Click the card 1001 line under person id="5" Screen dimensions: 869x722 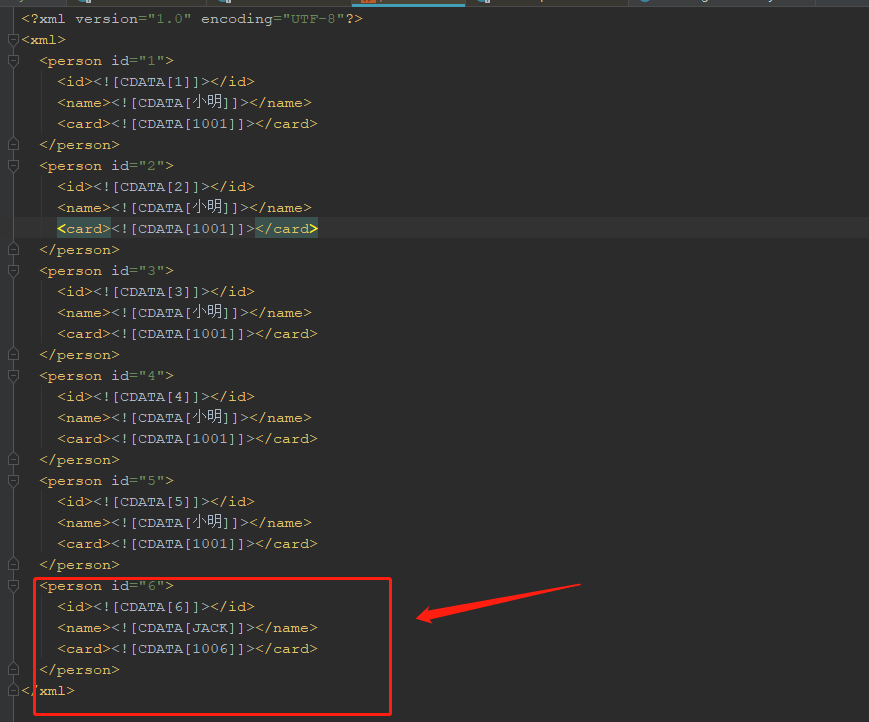(x=187, y=544)
